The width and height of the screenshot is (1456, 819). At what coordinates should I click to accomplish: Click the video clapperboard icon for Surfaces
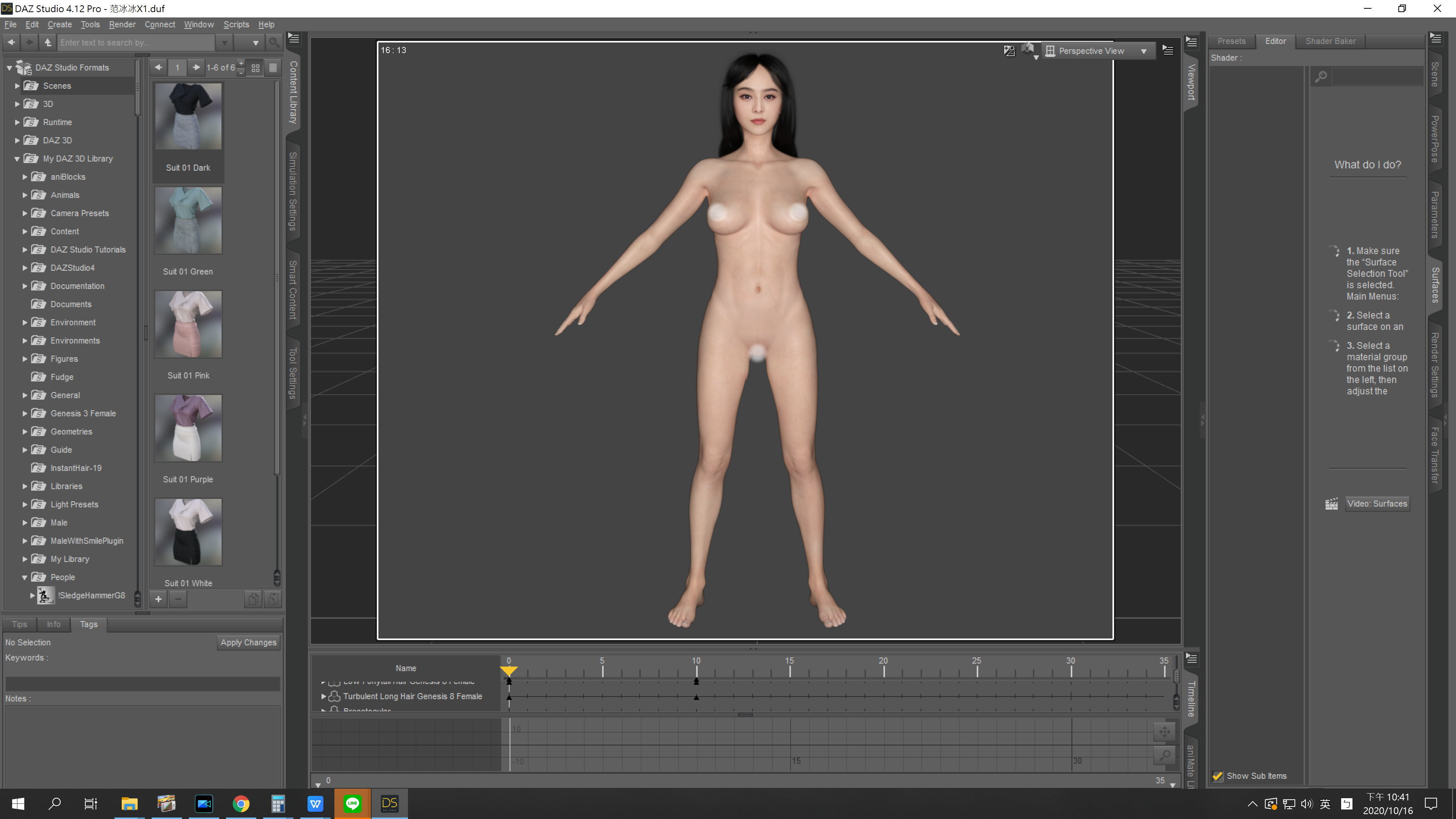click(1332, 504)
